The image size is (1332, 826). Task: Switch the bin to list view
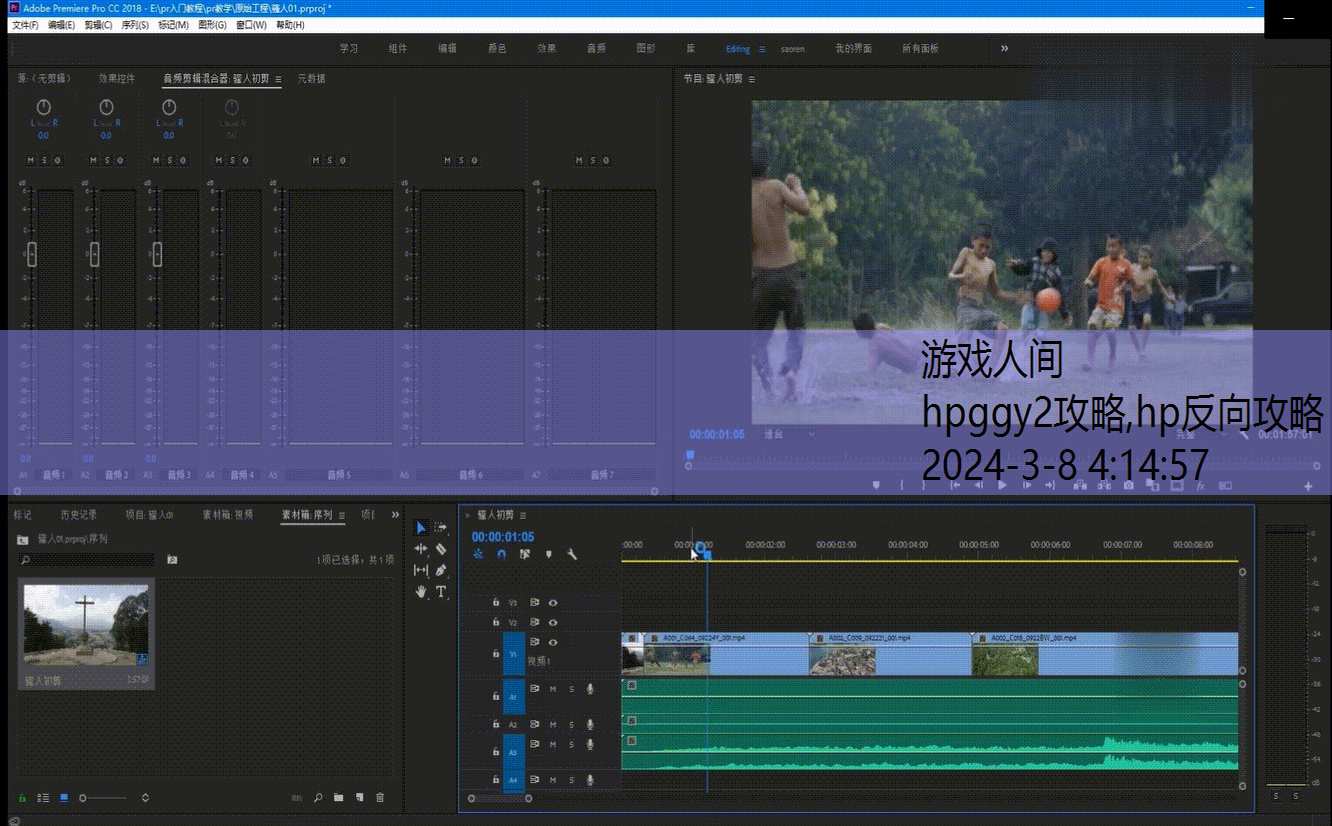[43, 797]
